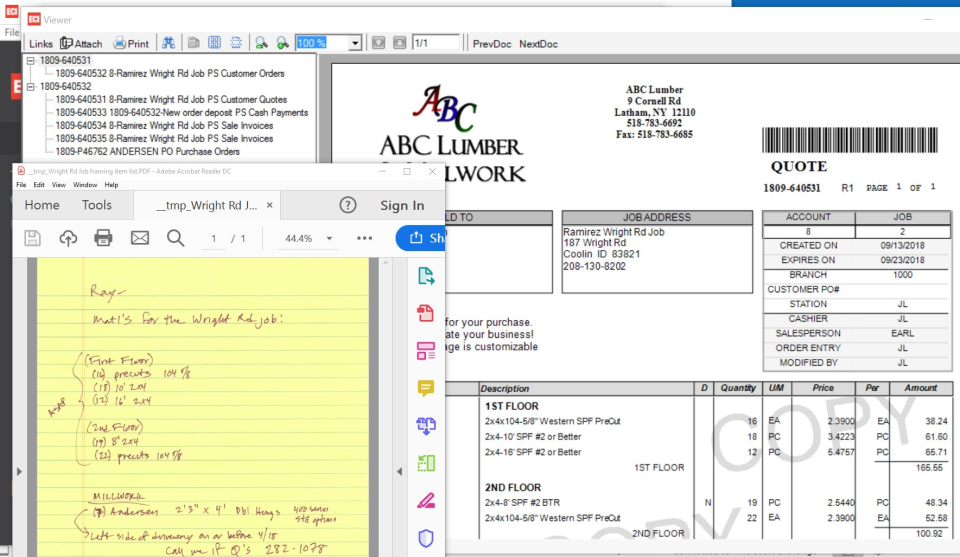Select 1809-640531 Customer Quotes tree entry
This screenshot has height=557, width=960.
point(171,99)
